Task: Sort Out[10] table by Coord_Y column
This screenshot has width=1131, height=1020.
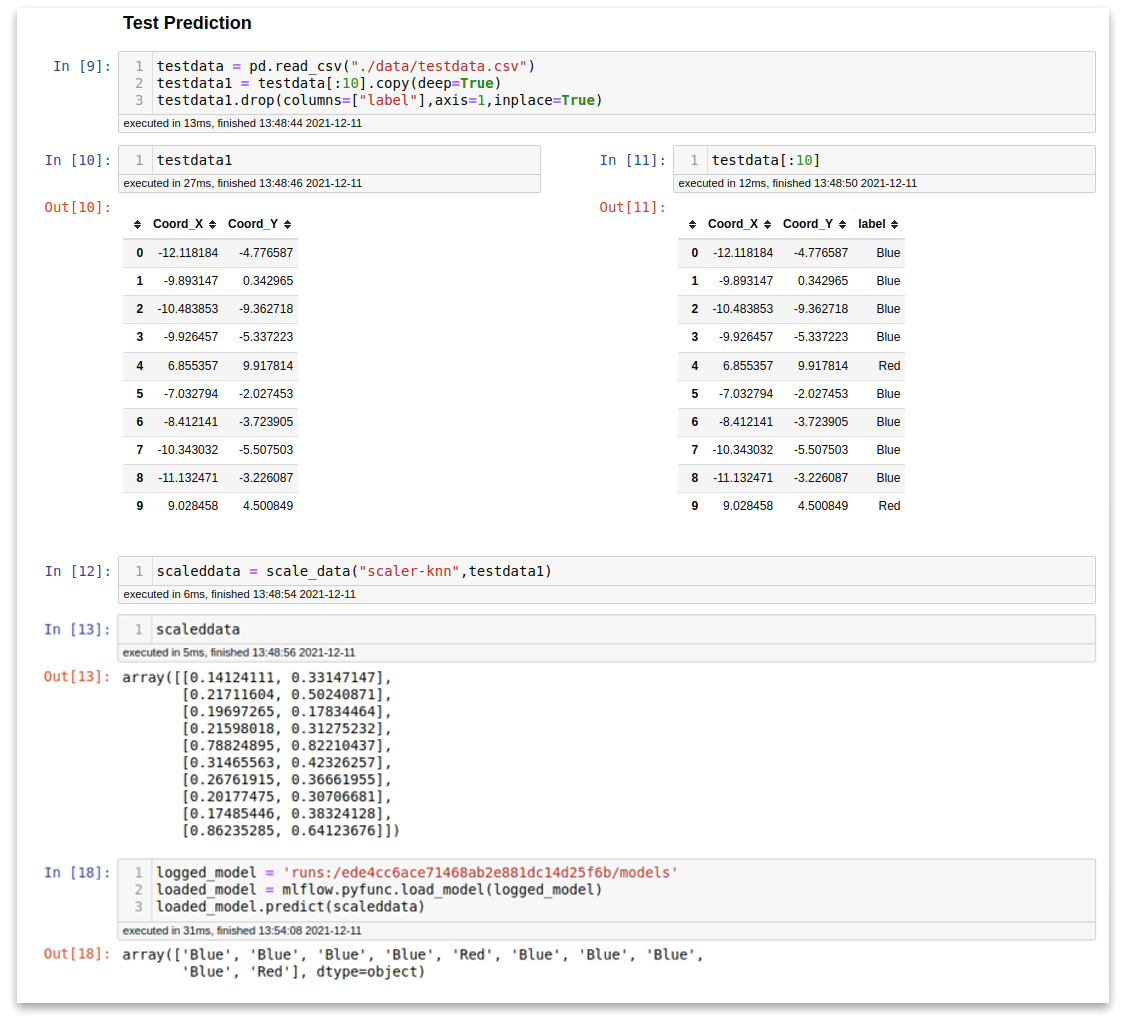Action: (287, 225)
